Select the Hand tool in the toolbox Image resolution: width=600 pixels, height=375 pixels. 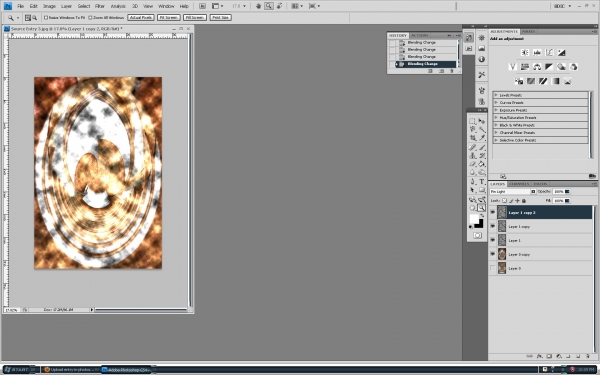[x=473, y=208]
